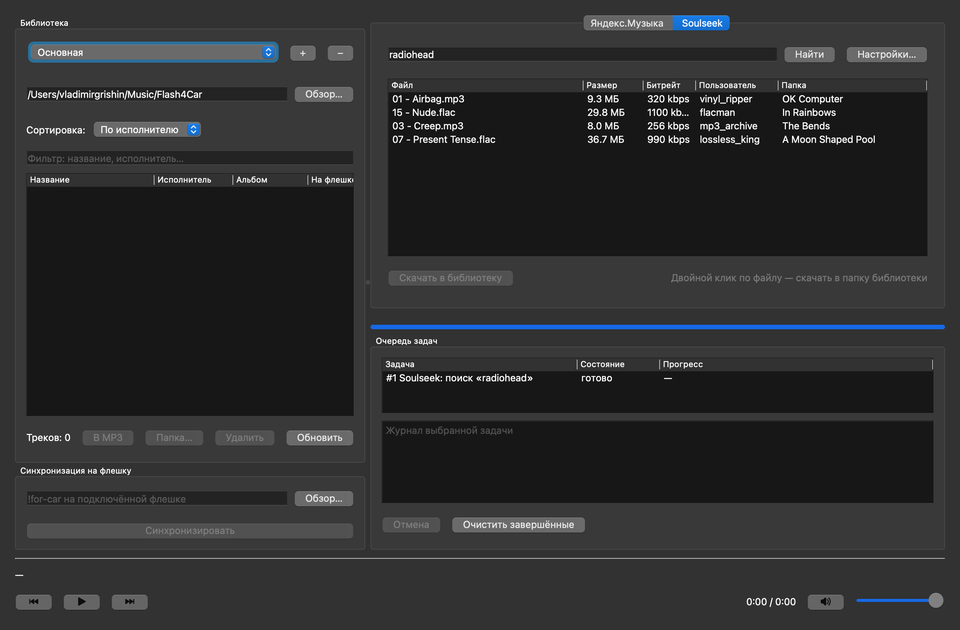This screenshot has height=630, width=960.
Task: Click the готово status cell
Action: pyautogui.click(x=597, y=378)
